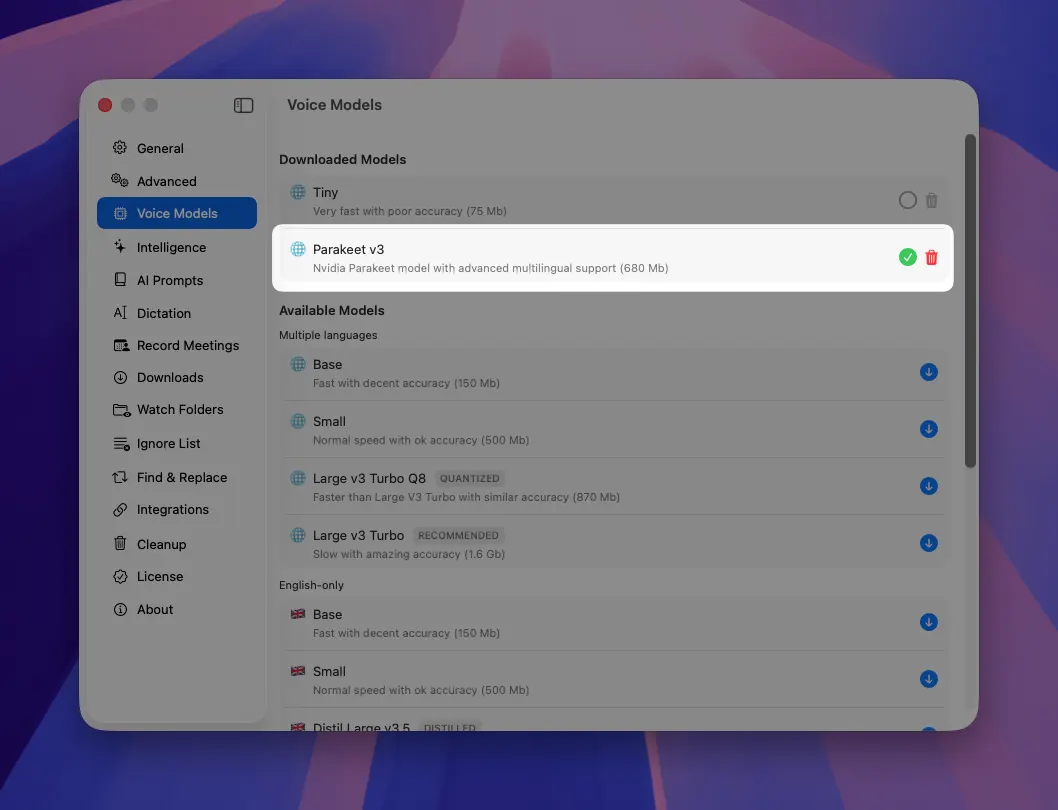Open the License section
1058x810 pixels.
[177, 576]
